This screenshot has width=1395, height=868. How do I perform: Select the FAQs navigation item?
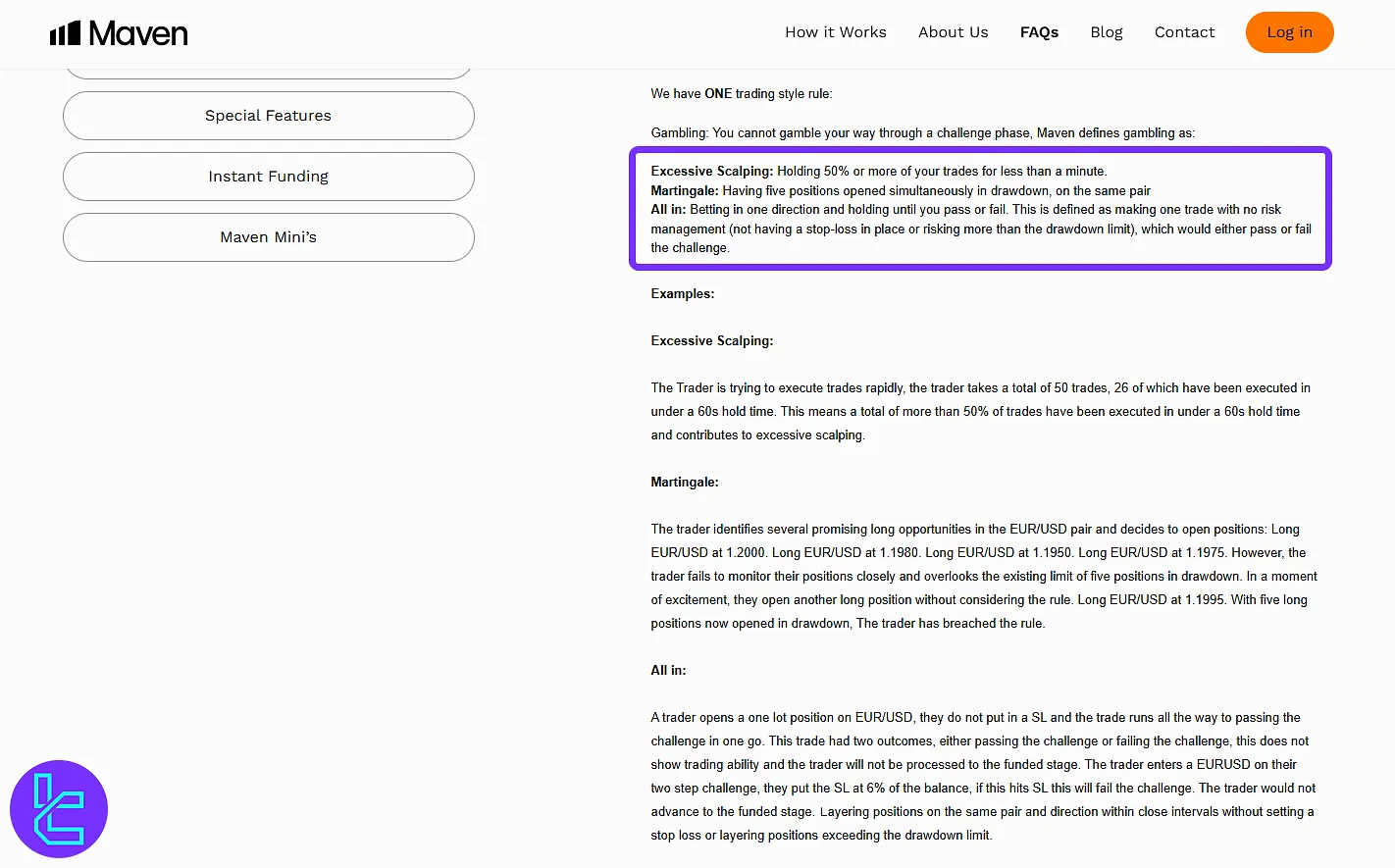pyautogui.click(x=1039, y=32)
